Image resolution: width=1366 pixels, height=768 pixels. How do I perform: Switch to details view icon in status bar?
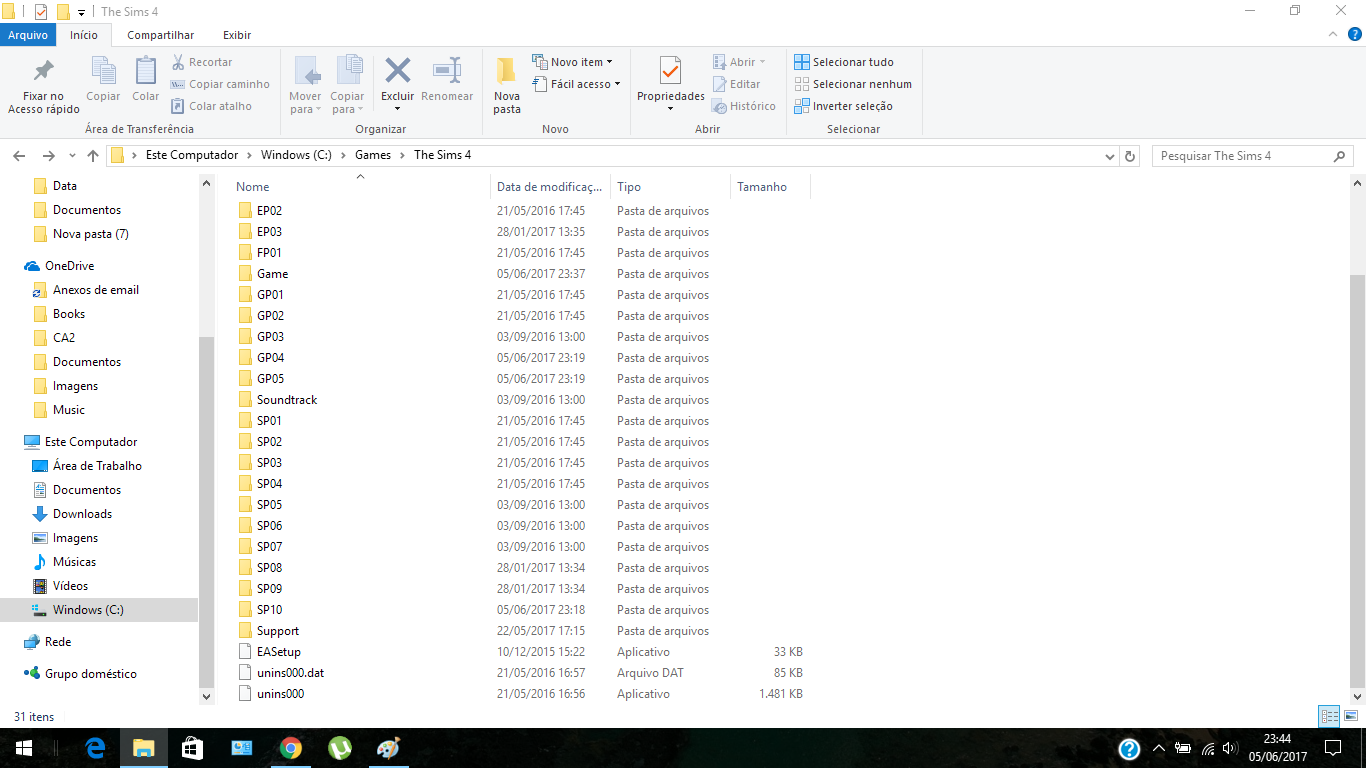click(1329, 716)
